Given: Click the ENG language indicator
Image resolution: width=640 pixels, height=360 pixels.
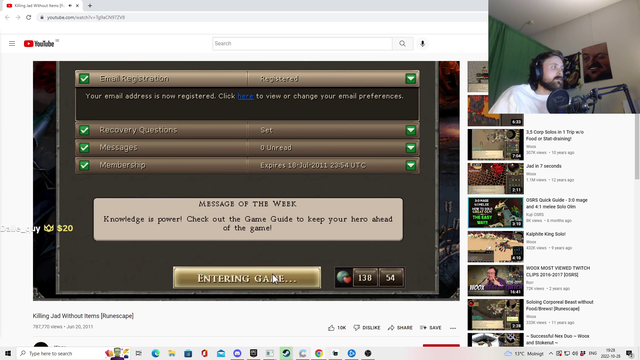Looking at the screenshot, I should coord(593,353).
